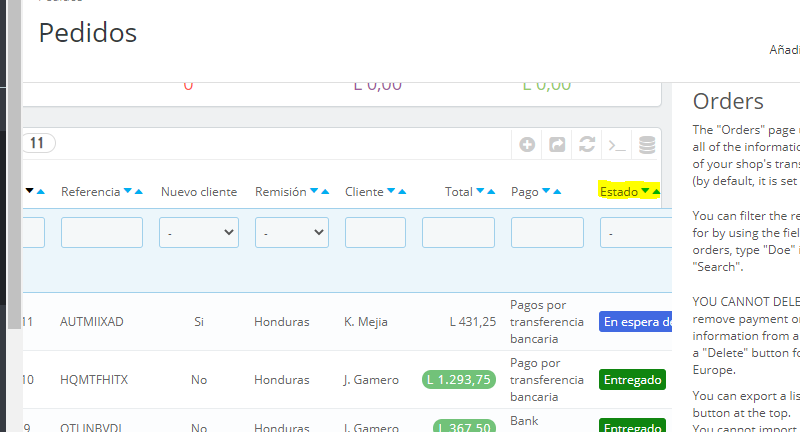Sort Total column ascending
The image size is (800, 432).
(491, 192)
